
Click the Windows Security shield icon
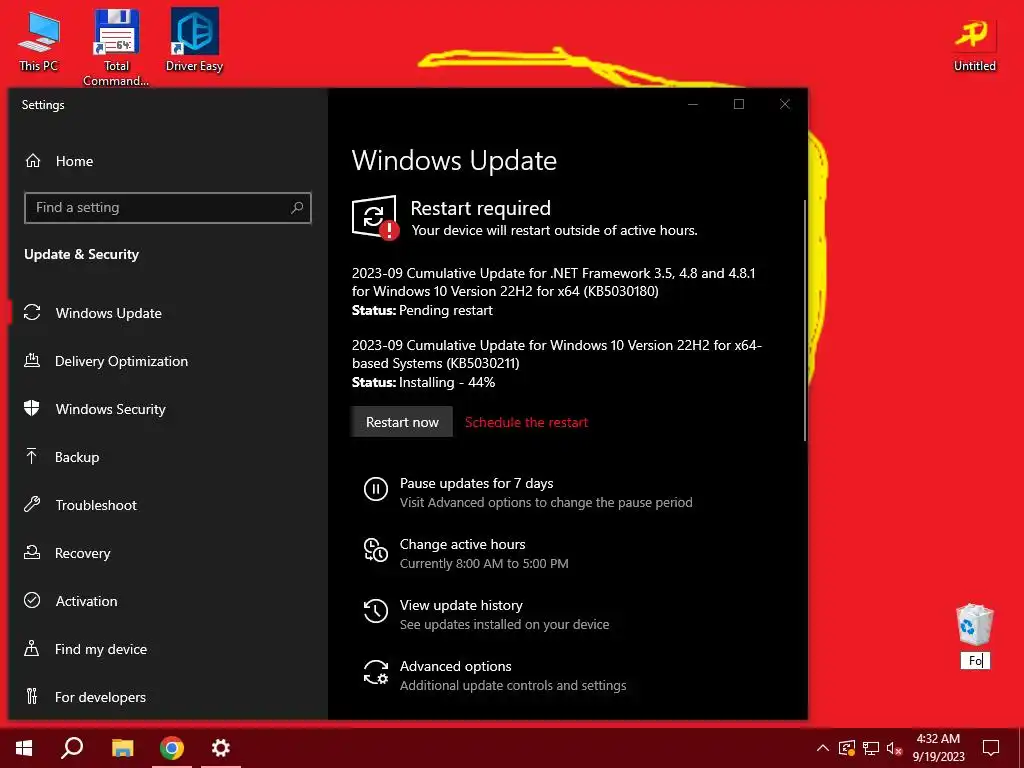[x=31, y=408]
